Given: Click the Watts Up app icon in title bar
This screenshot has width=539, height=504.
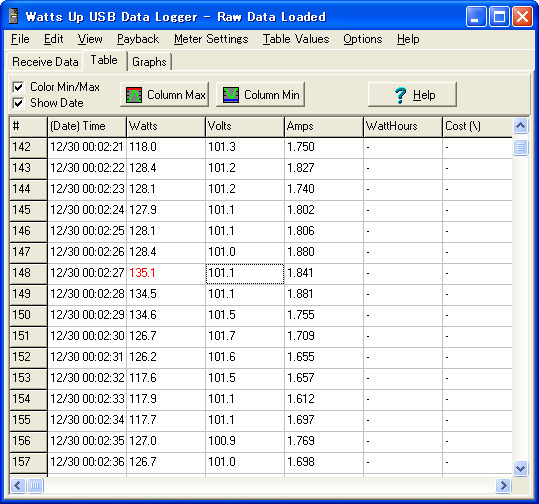Looking at the screenshot, I should [x=13, y=16].
